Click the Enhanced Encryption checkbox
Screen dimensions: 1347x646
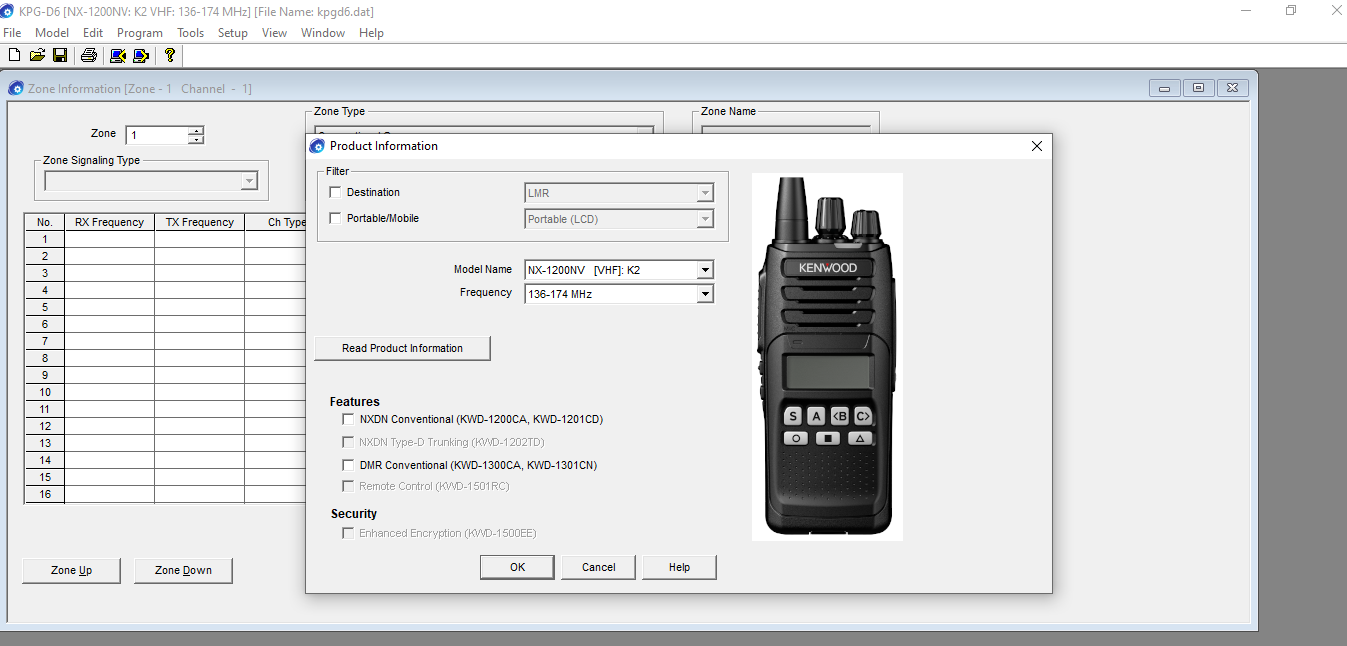(x=348, y=533)
